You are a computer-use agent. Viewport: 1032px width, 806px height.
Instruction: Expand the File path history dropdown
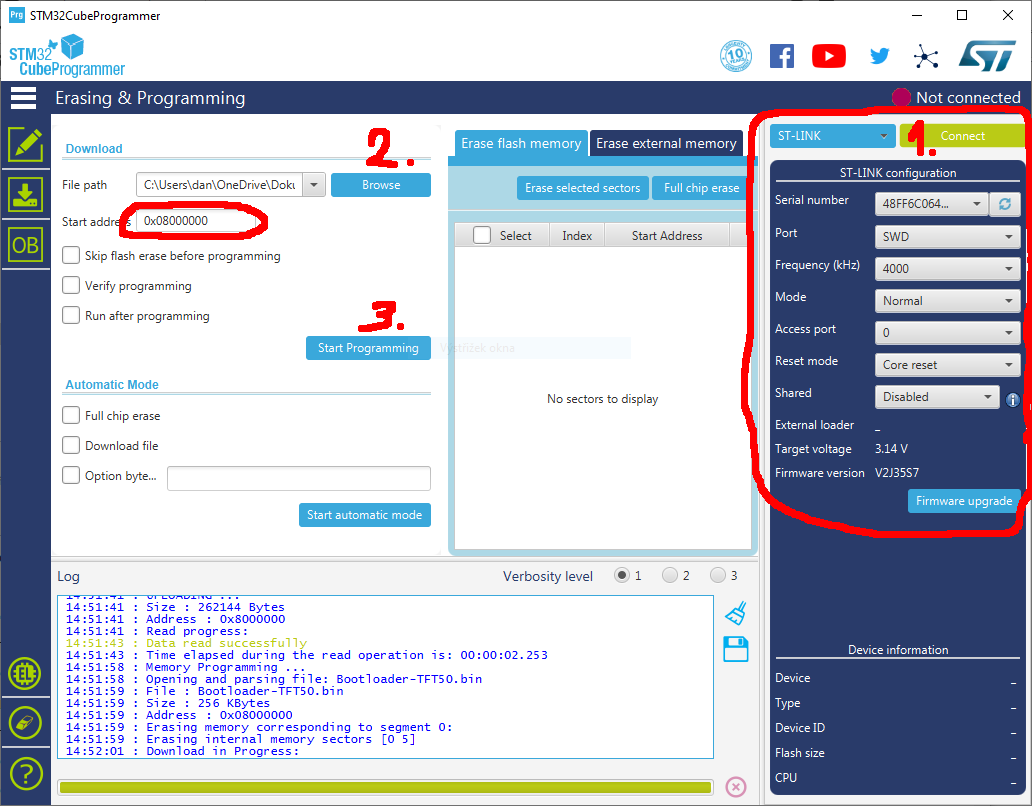(x=314, y=185)
